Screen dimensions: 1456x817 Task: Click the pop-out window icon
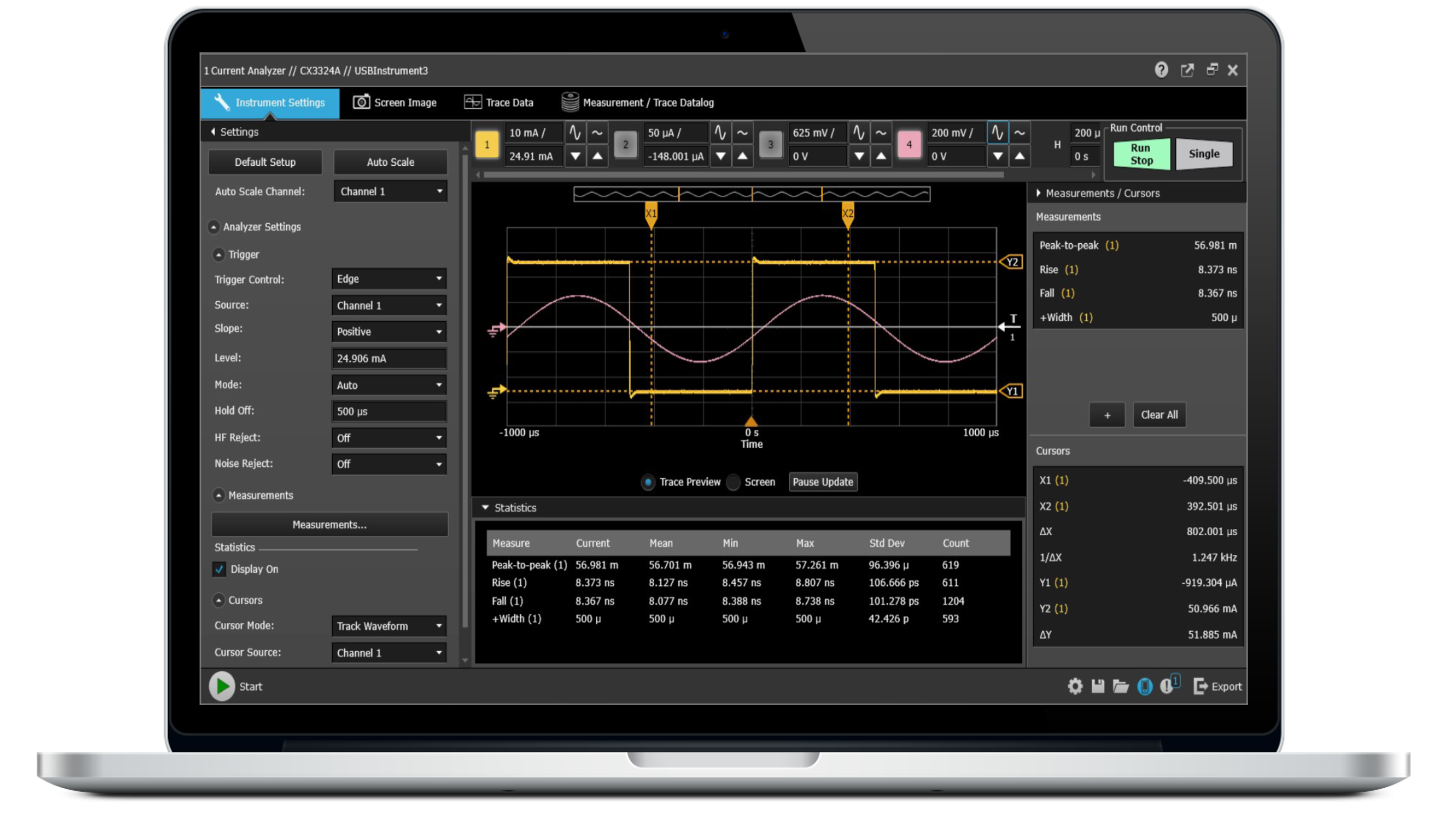(1187, 70)
